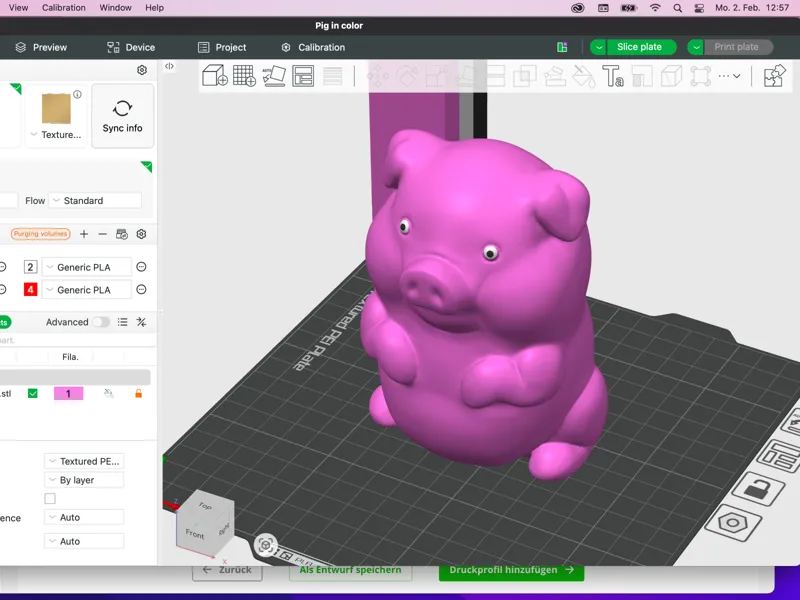Screen dimensions: 800x600
Task: Click the Slice plate button
Action: [x=639, y=47]
